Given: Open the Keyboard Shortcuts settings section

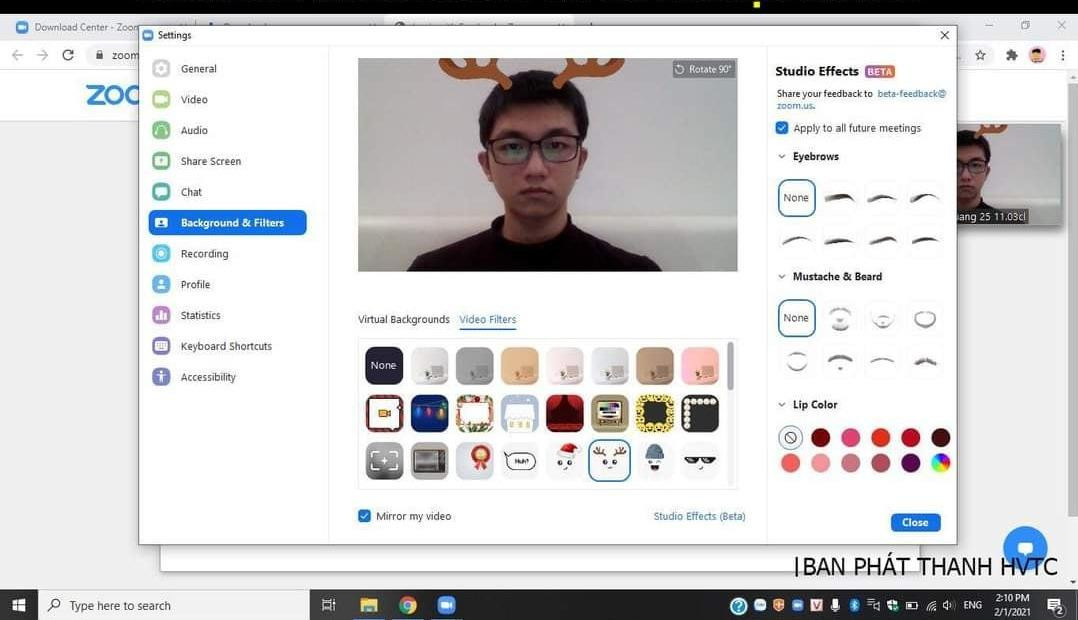Looking at the screenshot, I should (226, 346).
